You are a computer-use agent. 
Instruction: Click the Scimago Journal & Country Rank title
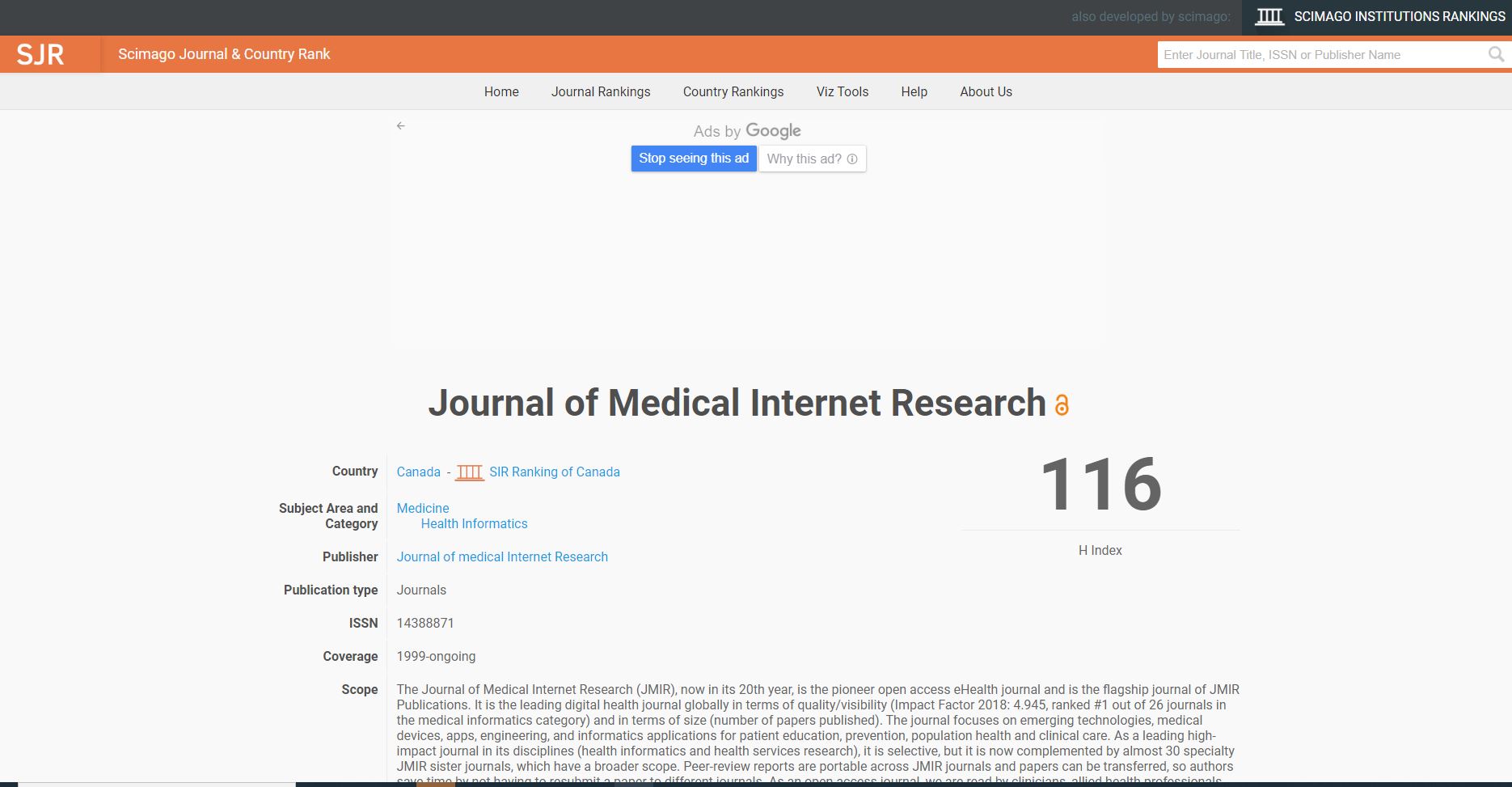tap(224, 54)
